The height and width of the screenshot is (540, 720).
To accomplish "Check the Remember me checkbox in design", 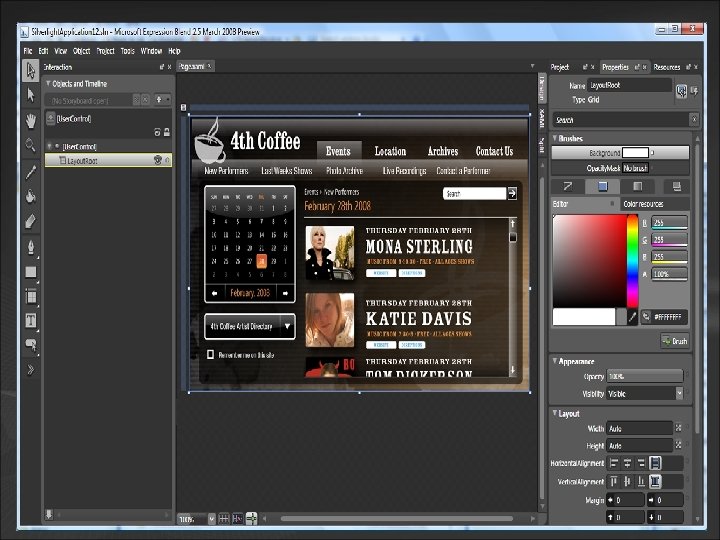I will pyautogui.click(x=210, y=354).
